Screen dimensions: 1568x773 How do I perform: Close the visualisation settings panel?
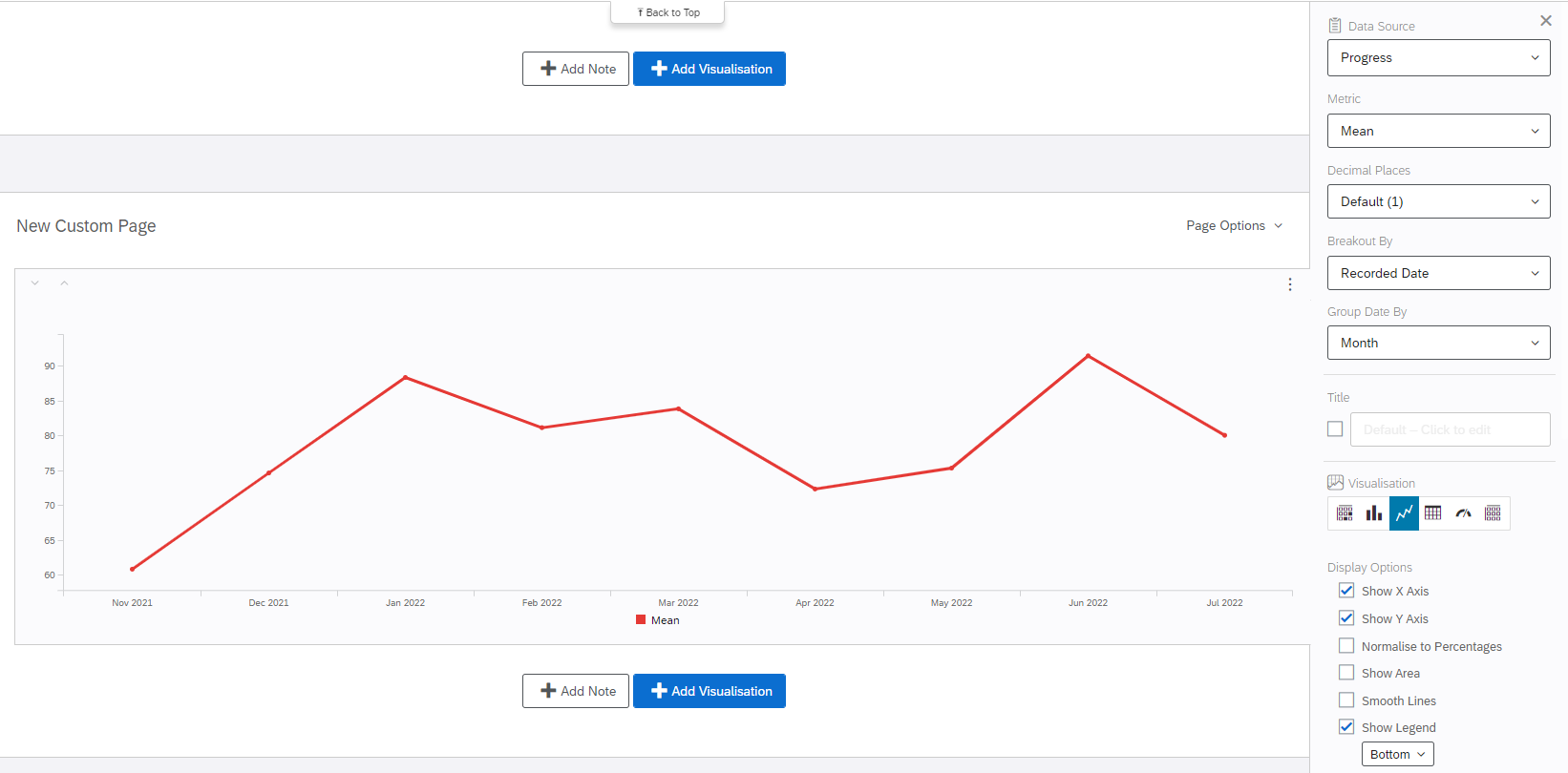click(1546, 21)
